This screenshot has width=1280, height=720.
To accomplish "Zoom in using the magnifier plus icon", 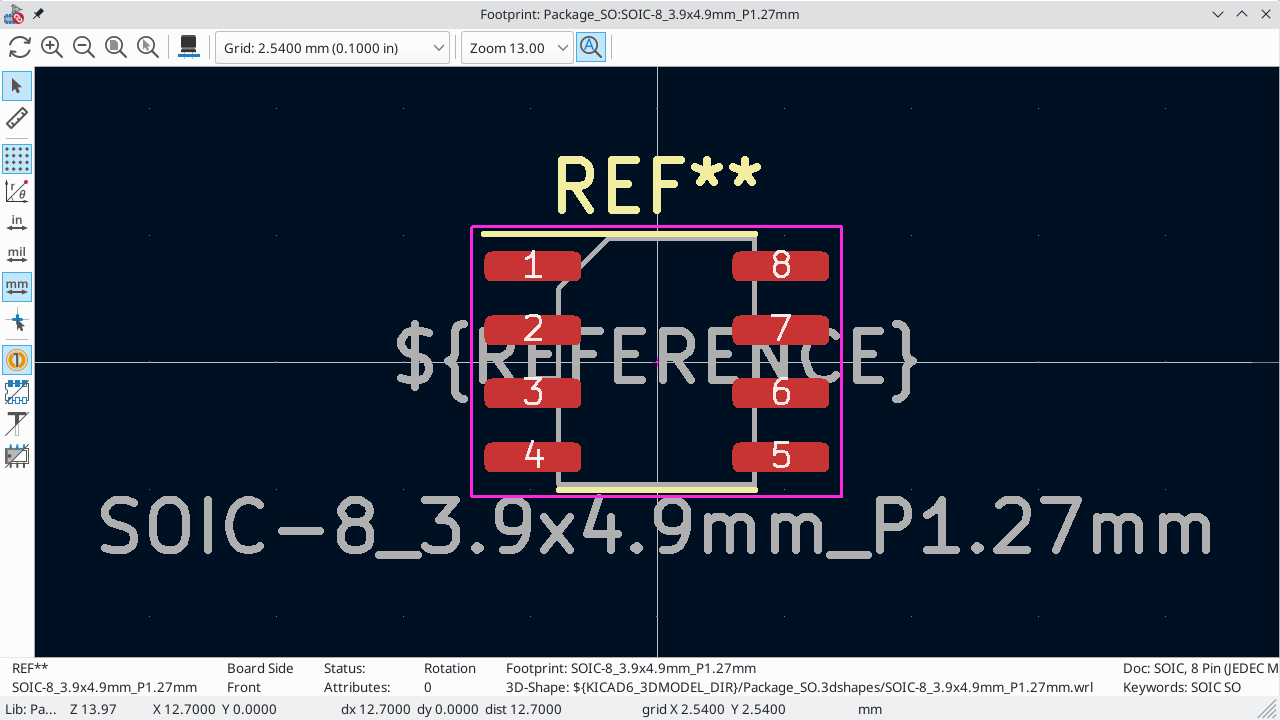I will click(52, 47).
